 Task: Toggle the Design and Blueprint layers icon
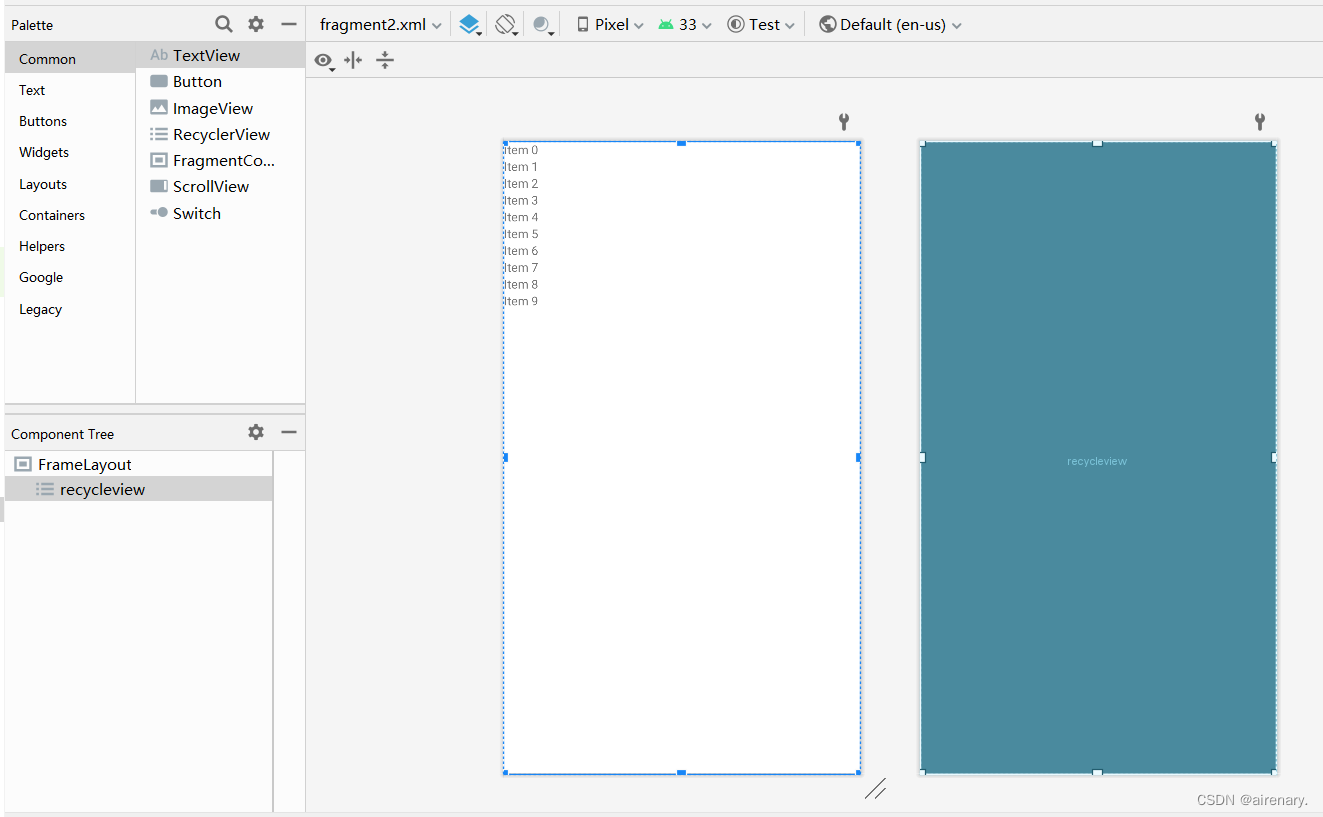469,23
